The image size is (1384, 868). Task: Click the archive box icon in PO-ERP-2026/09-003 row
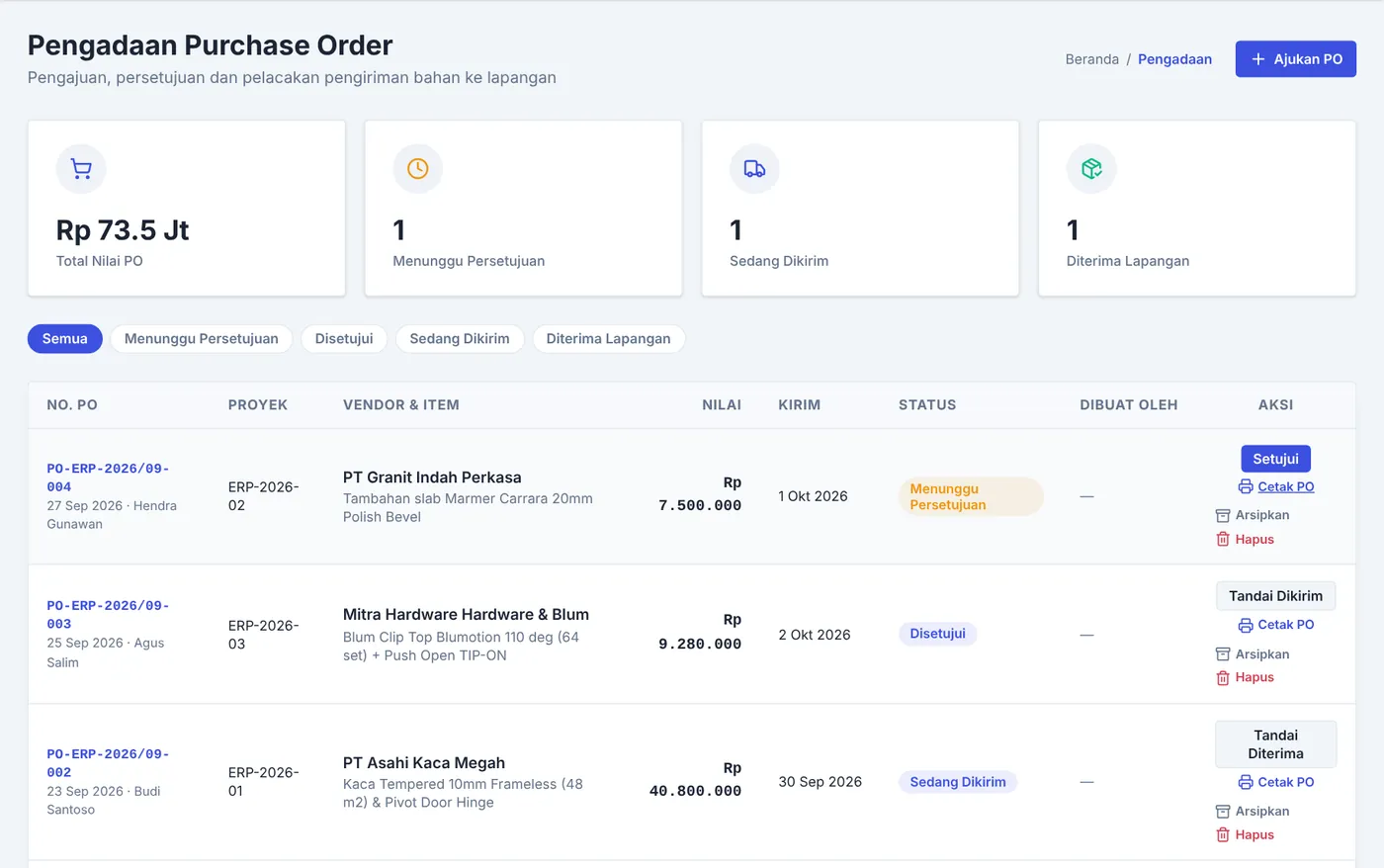pos(1223,654)
